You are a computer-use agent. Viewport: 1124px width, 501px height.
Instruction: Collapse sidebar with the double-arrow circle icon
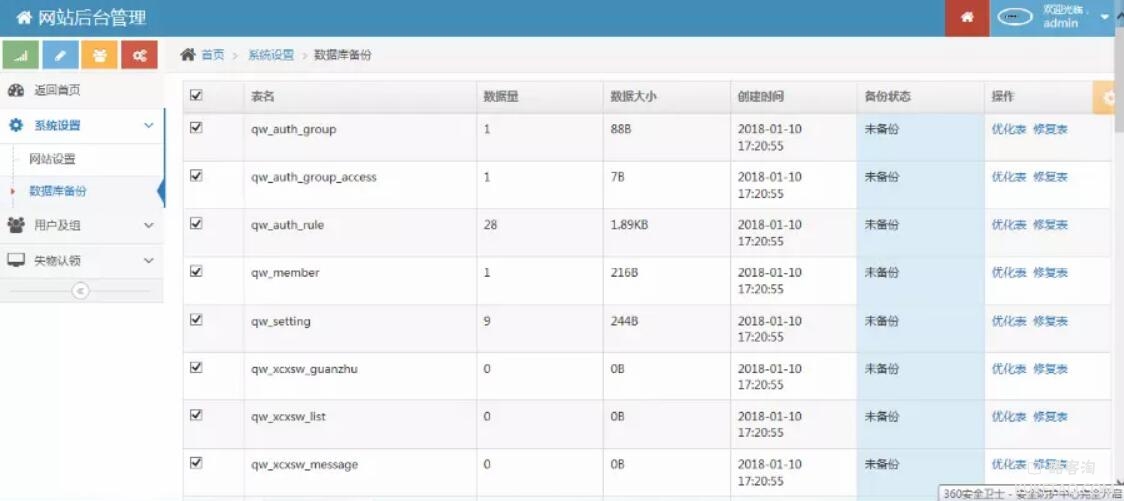[80, 290]
